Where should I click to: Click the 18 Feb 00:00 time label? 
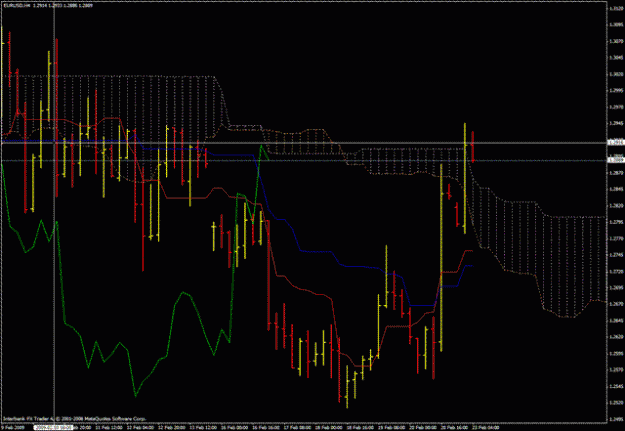pyautogui.click(x=327, y=427)
